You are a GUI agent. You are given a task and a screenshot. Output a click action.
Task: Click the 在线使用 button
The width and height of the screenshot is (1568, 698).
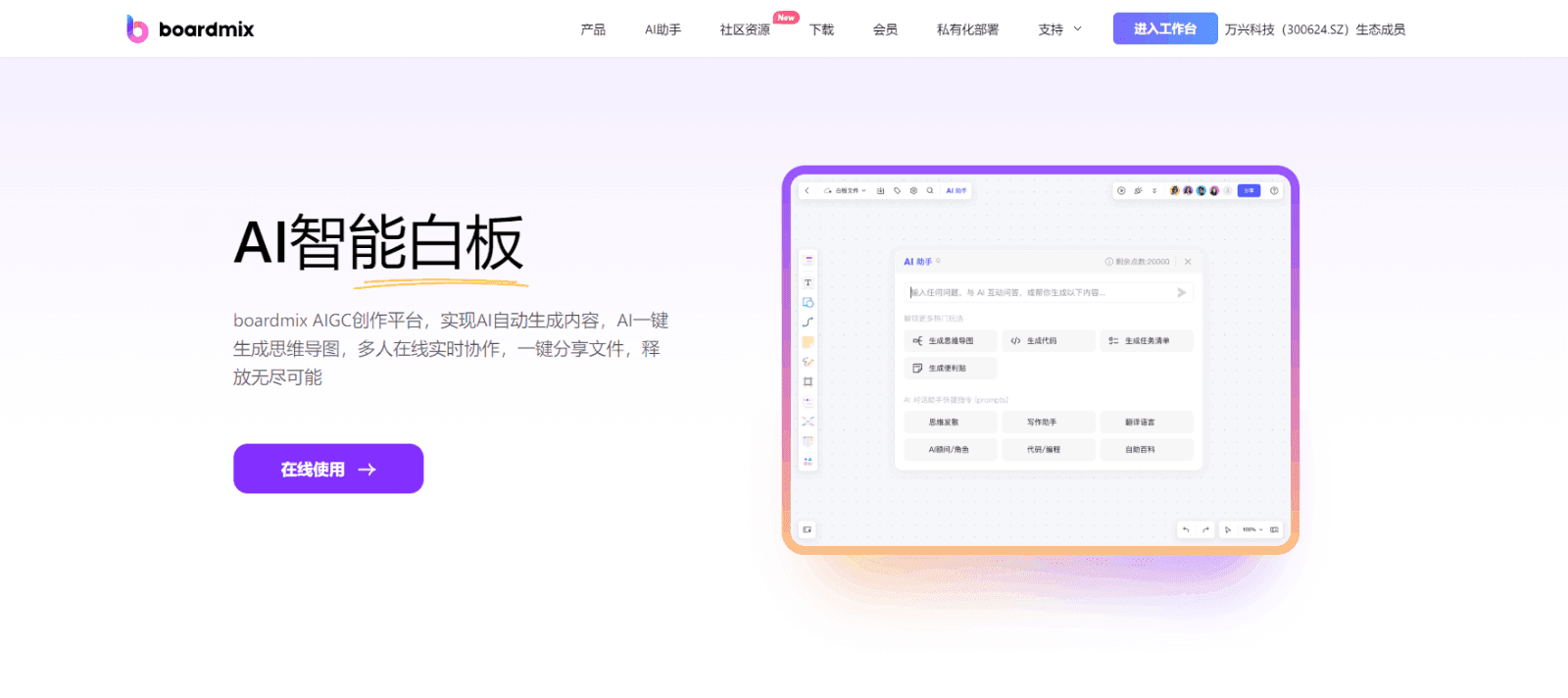[328, 469]
